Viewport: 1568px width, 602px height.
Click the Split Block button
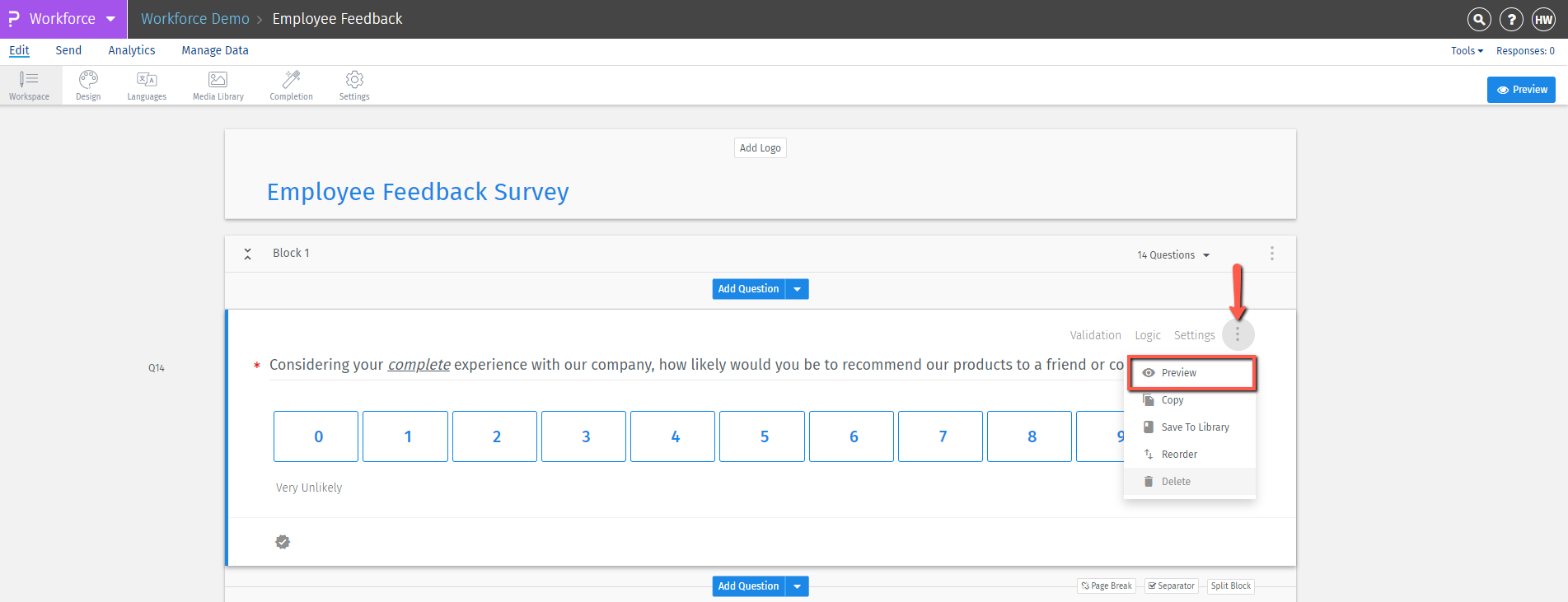(x=1231, y=586)
